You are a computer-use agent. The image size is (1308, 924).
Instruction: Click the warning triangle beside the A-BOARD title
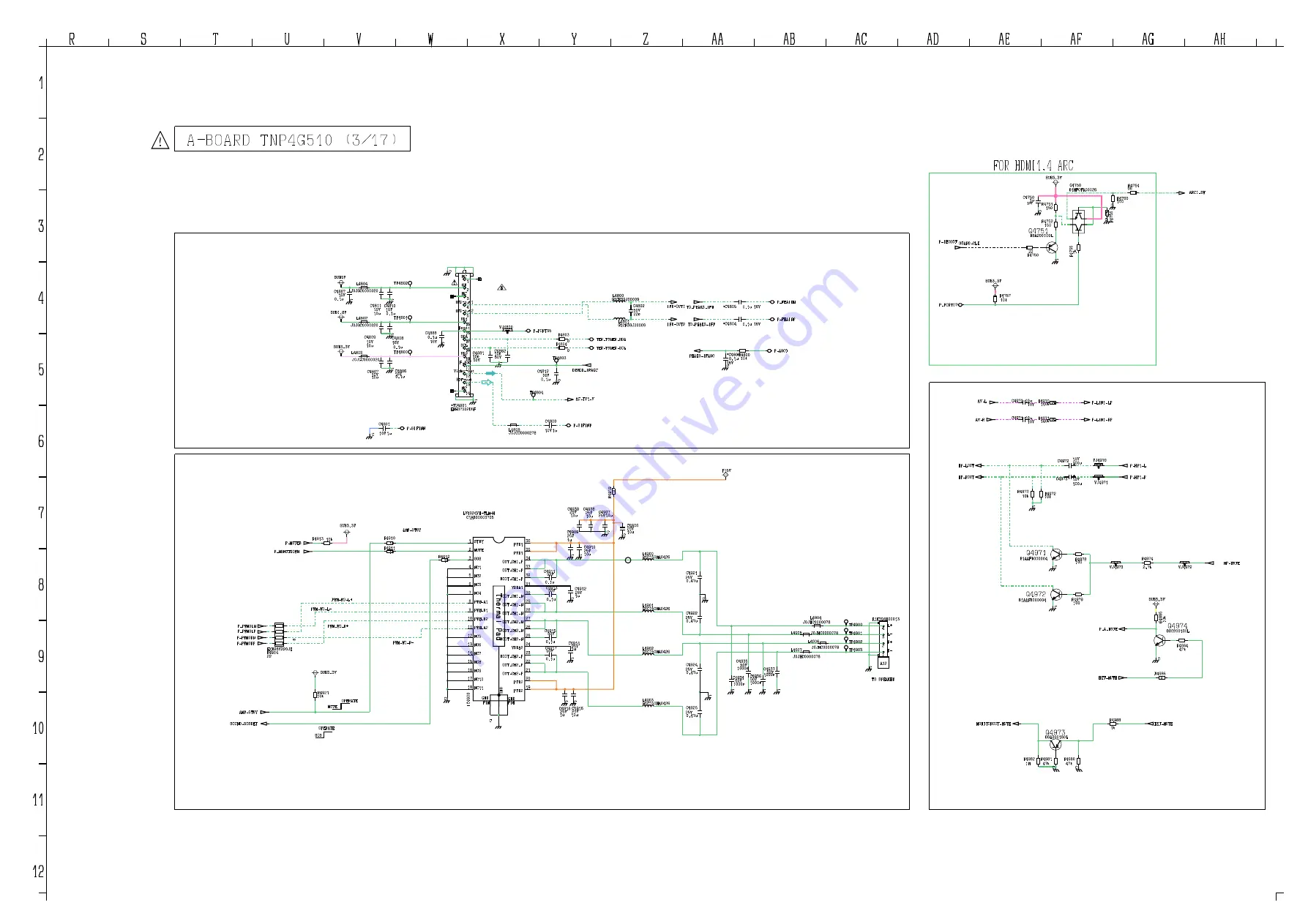(160, 140)
